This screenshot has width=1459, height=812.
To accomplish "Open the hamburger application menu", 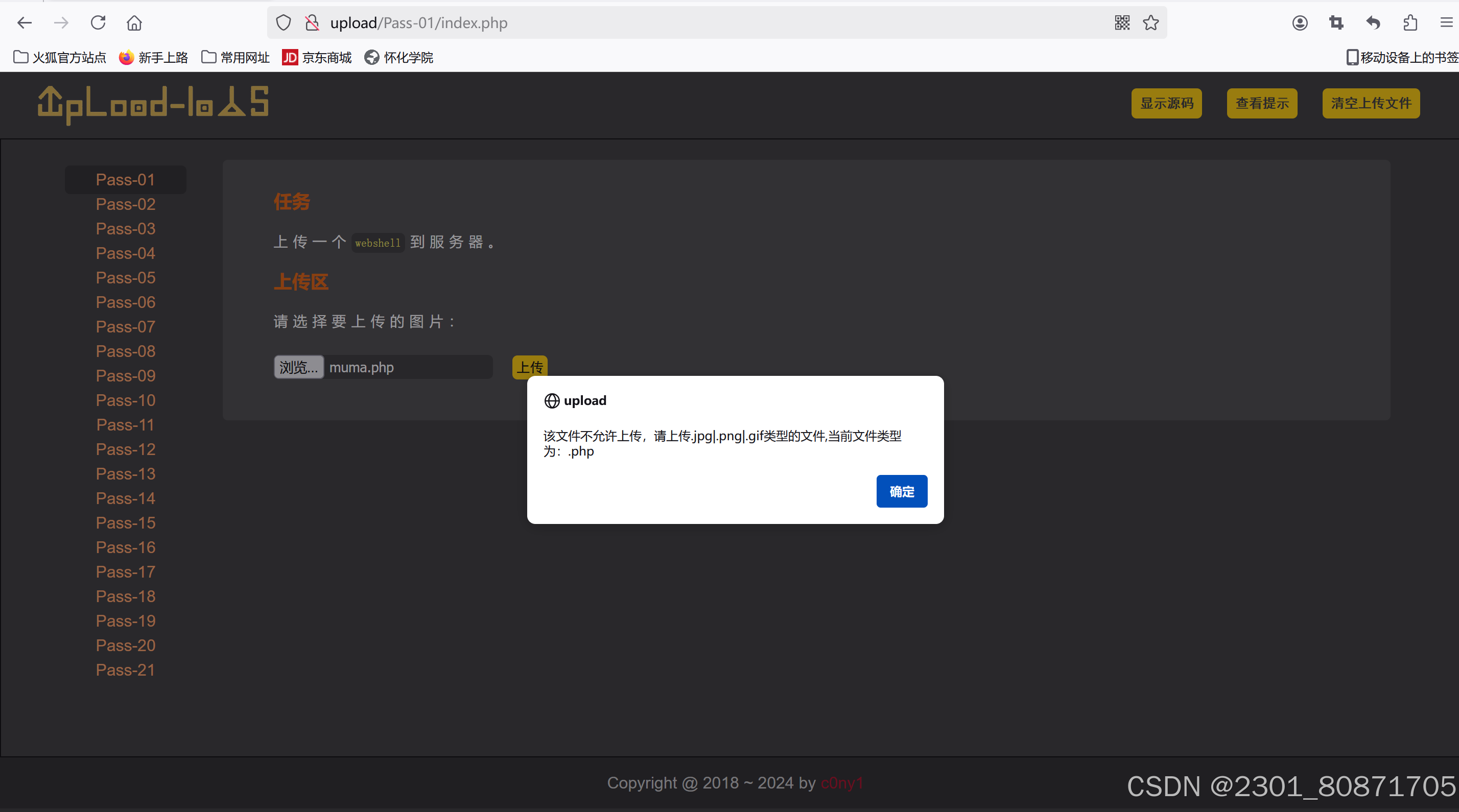I will tap(1446, 22).
